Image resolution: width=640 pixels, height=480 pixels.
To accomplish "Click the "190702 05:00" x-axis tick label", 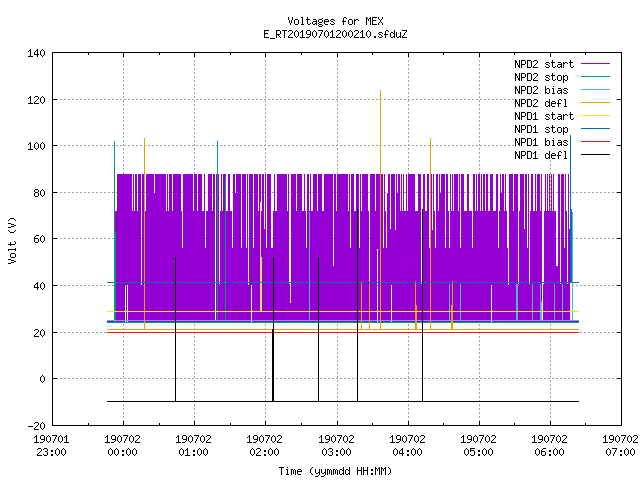I will 478,446.
